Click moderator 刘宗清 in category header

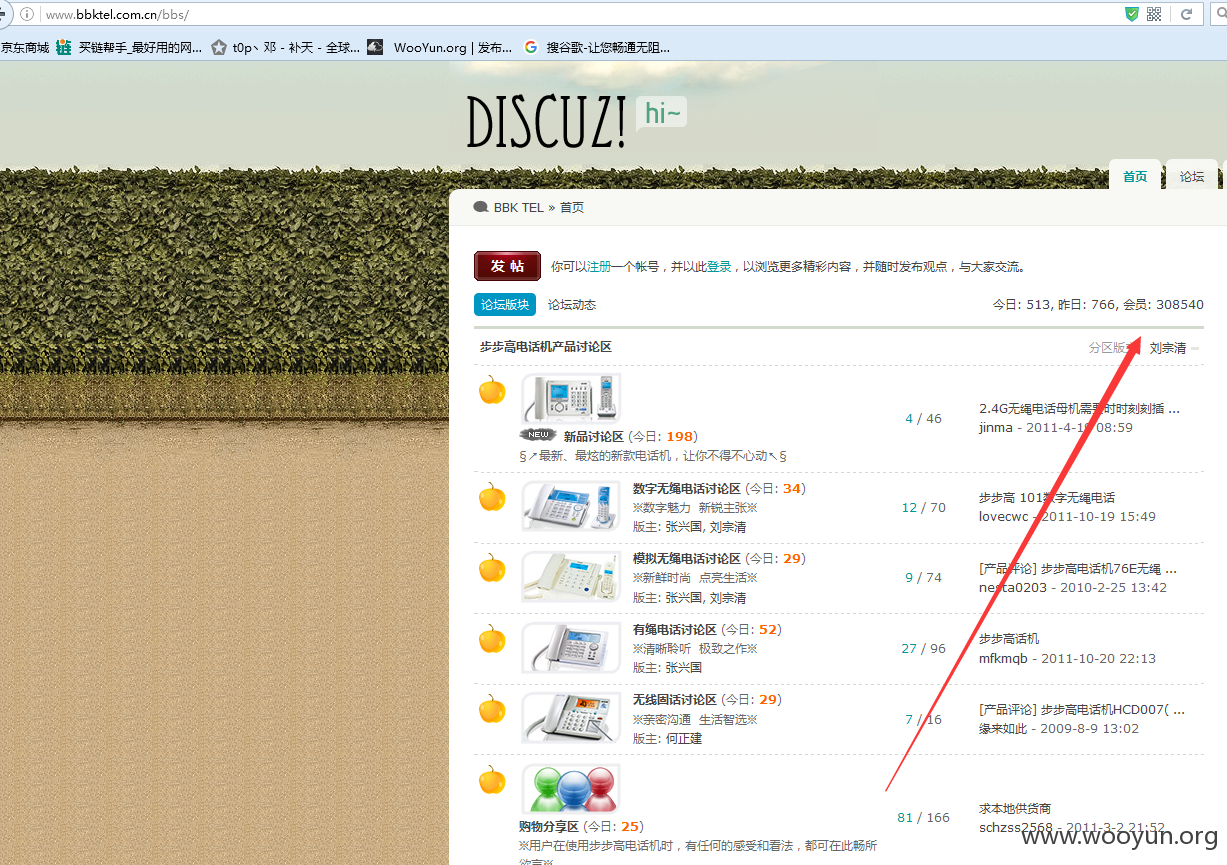[1168, 348]
